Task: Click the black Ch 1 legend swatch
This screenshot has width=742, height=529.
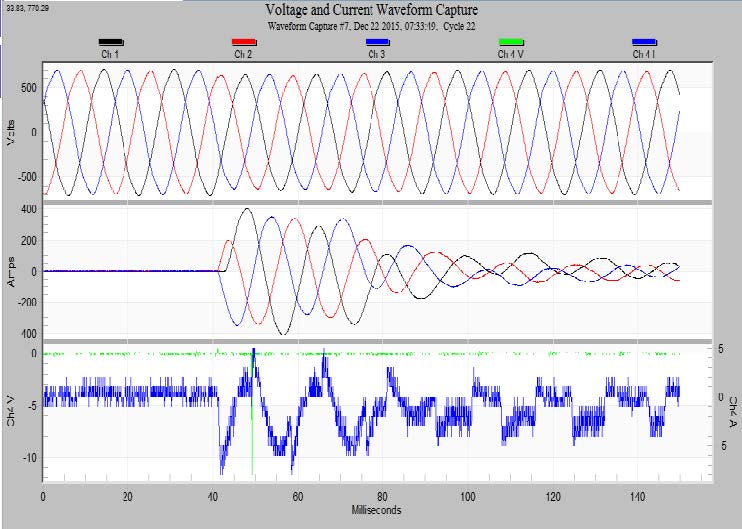Action: [x=110, y=43]
